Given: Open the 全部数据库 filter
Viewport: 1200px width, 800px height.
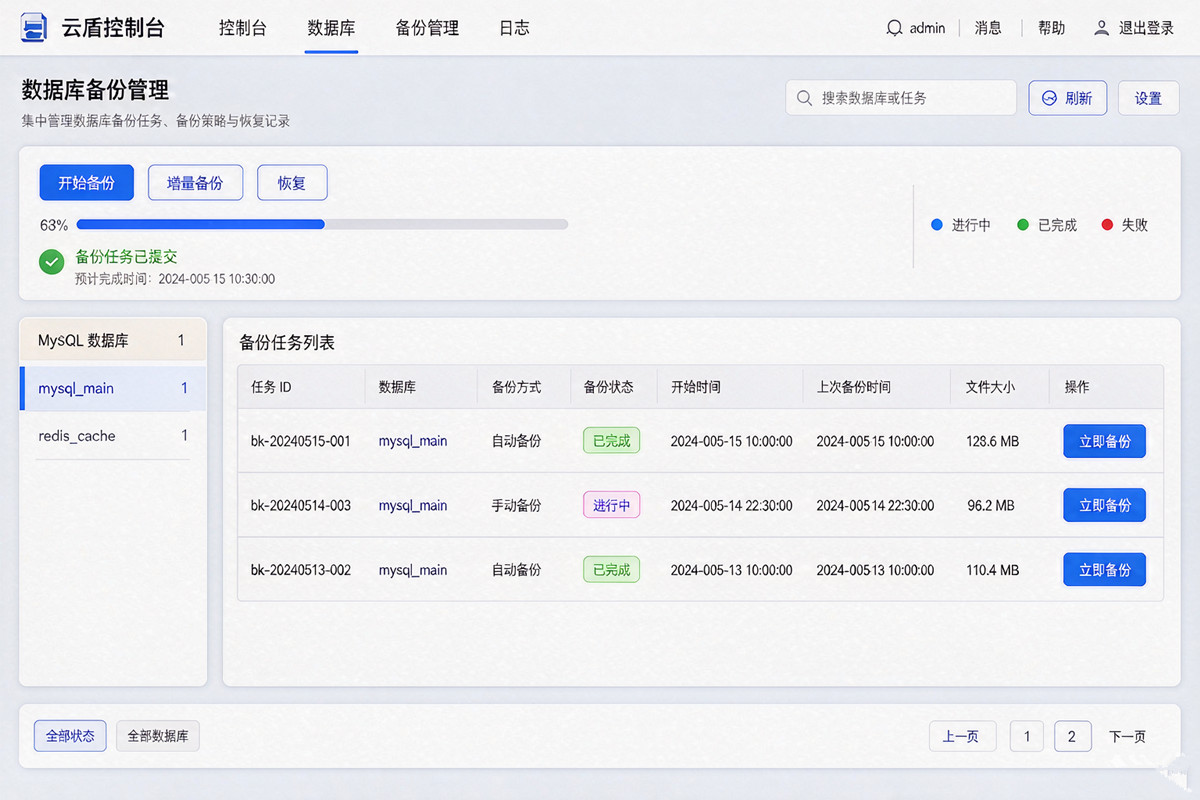Looking at the screenshot, I should (x=158, y=736).
